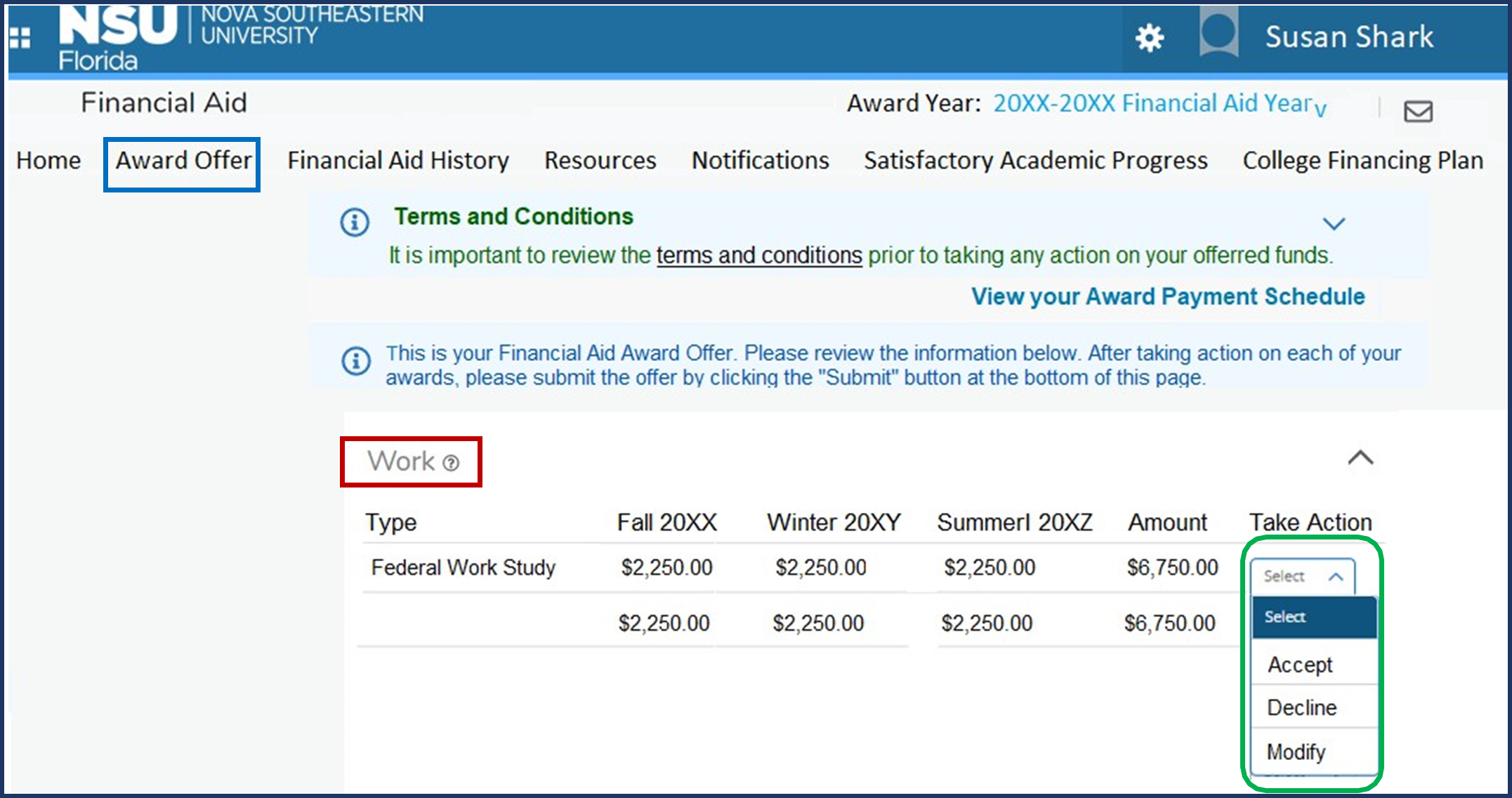Open the Work section help icon
The width and height of the screenshot is (1512, 798).
[452, 463]
